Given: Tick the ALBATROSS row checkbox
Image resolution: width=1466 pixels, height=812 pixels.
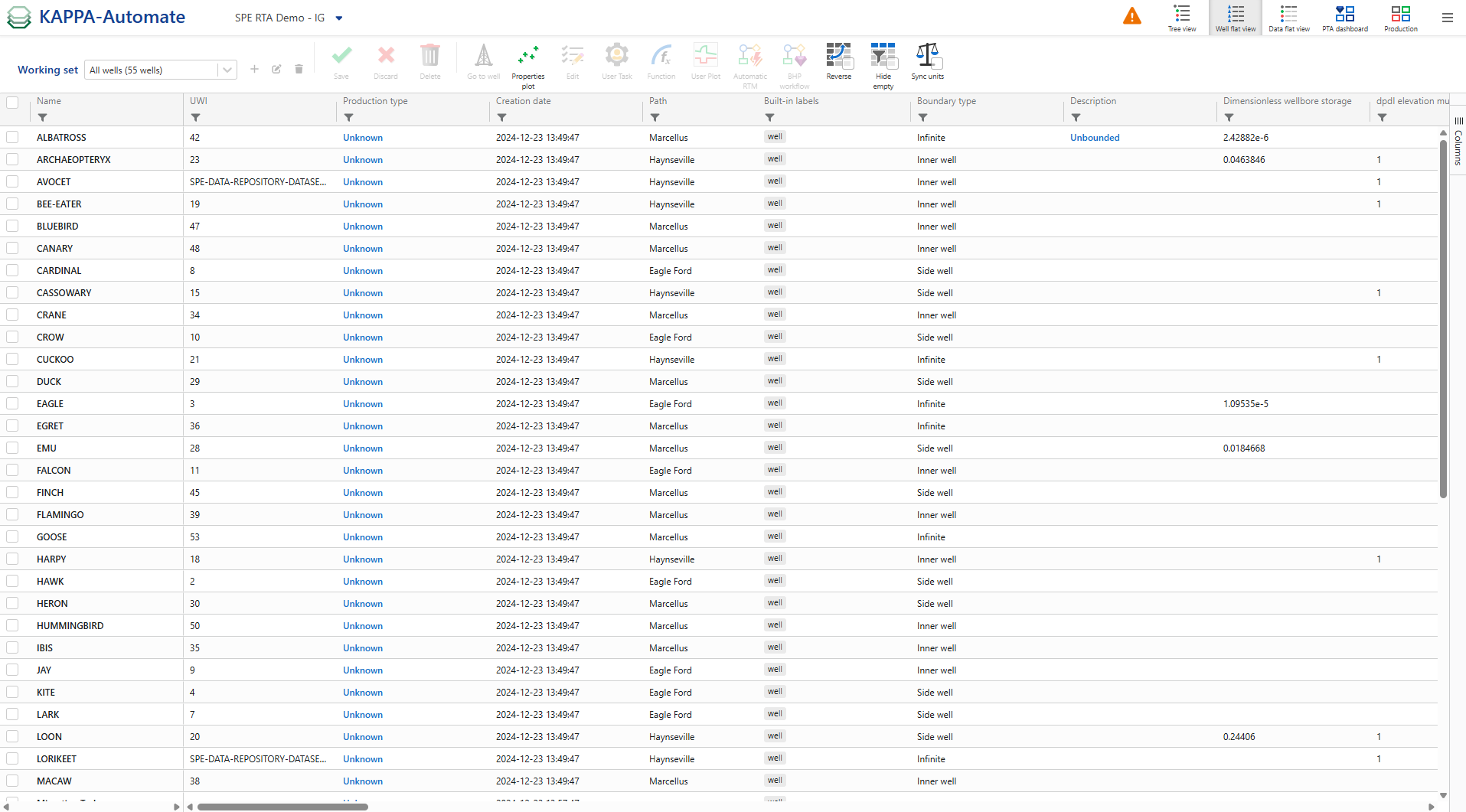Looking at the screenshot, I should tap(12, 138).
